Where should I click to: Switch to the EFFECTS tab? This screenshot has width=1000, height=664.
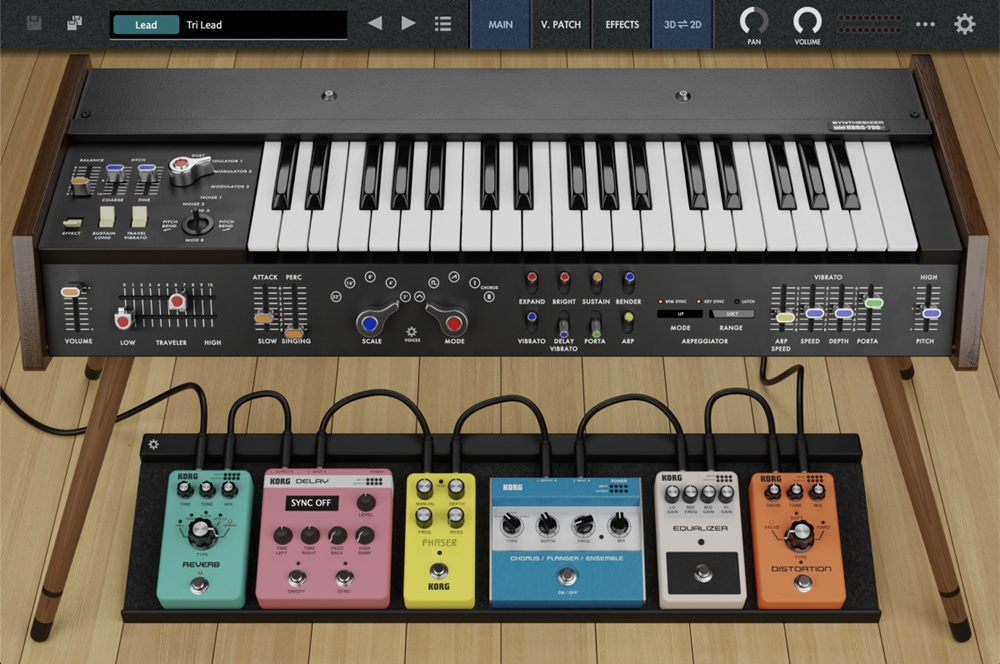coord(621,23)
